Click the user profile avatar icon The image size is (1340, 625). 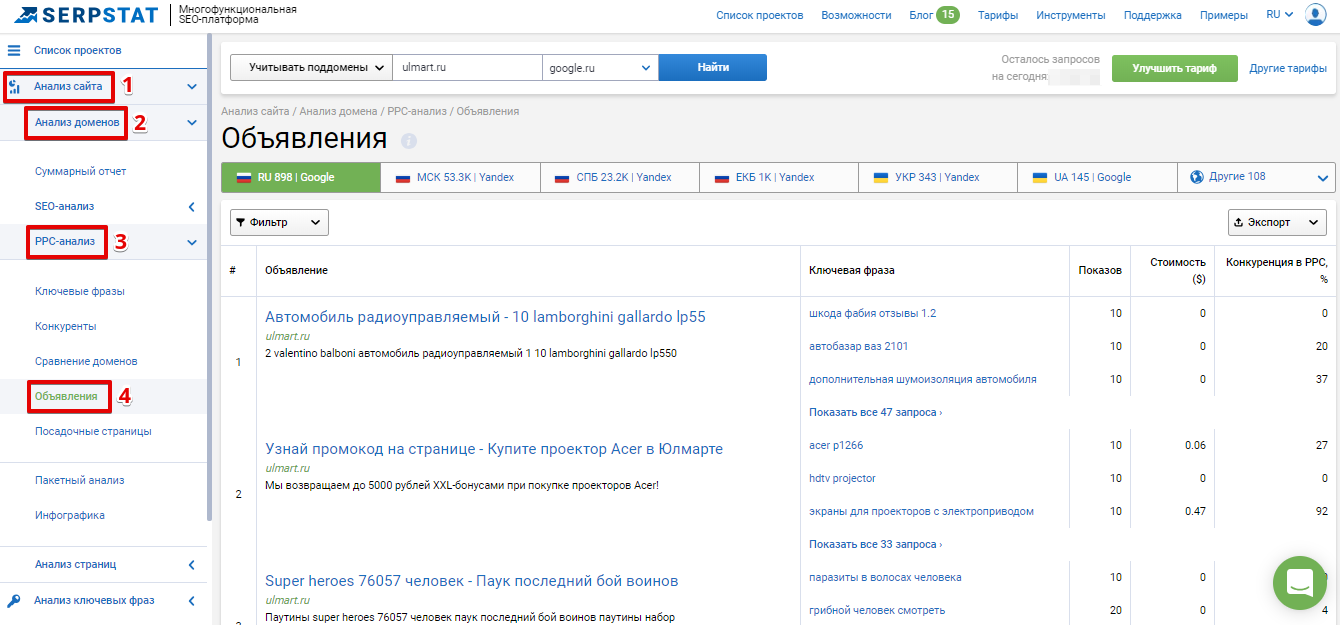point(1316,15)
